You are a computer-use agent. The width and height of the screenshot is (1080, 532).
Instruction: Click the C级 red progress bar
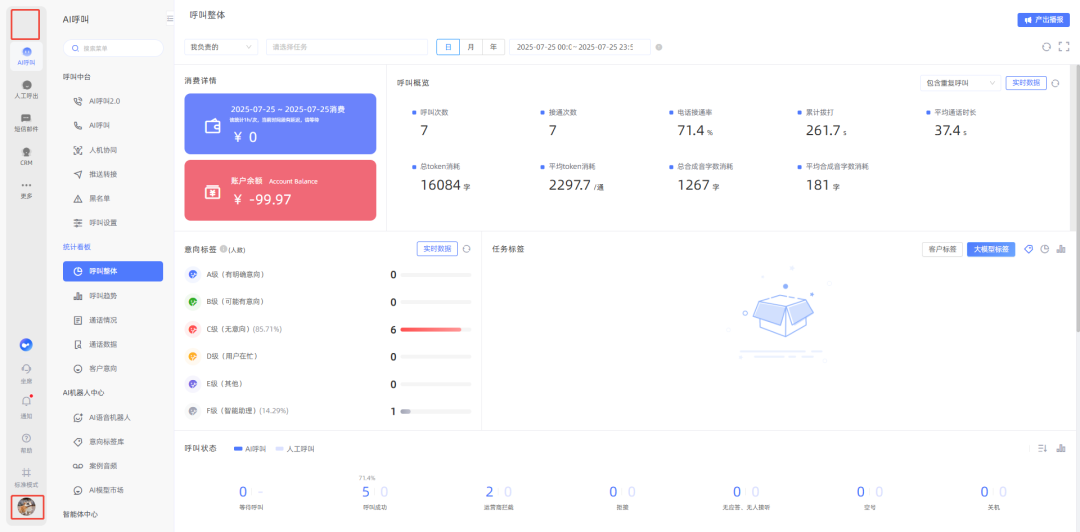point(435,329)
